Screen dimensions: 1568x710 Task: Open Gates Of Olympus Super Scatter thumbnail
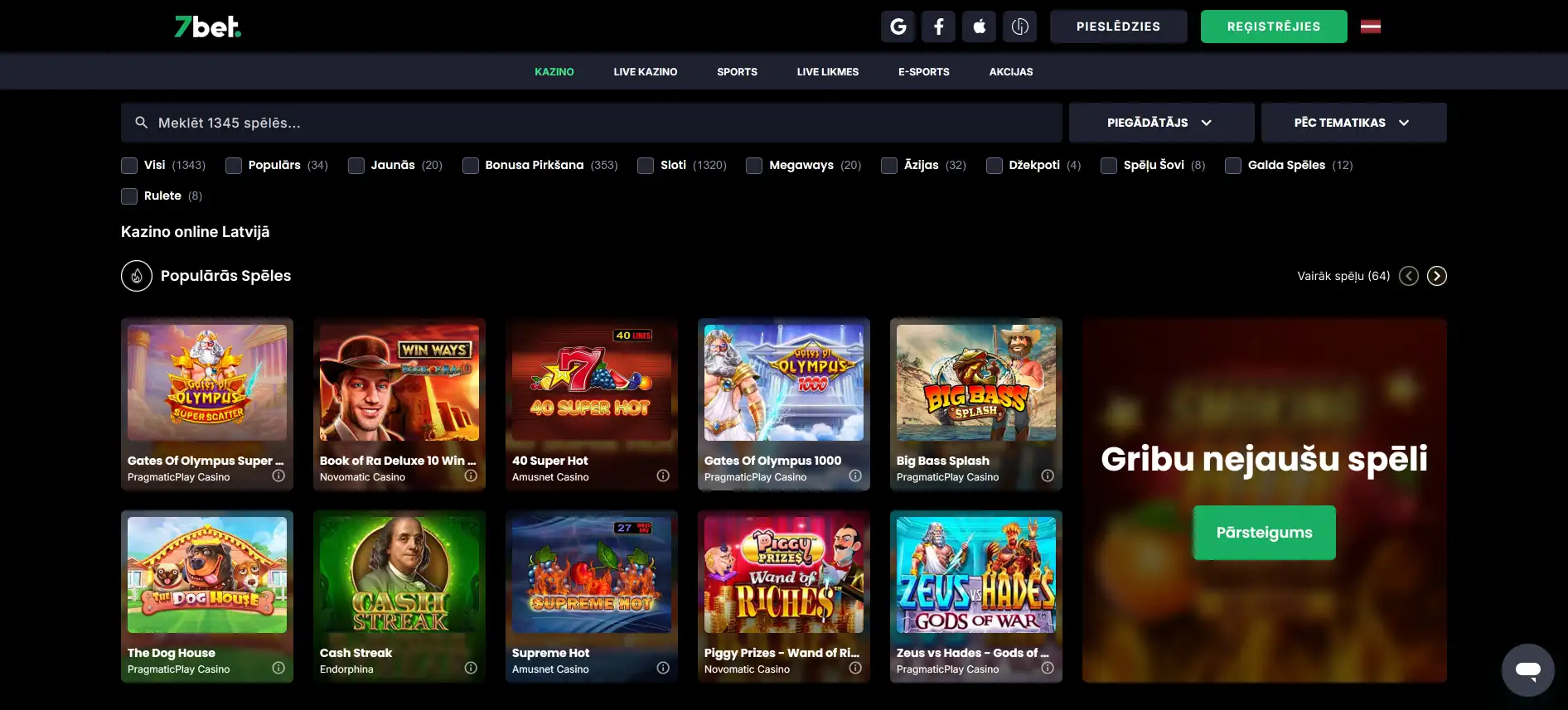tap(207, 383)
